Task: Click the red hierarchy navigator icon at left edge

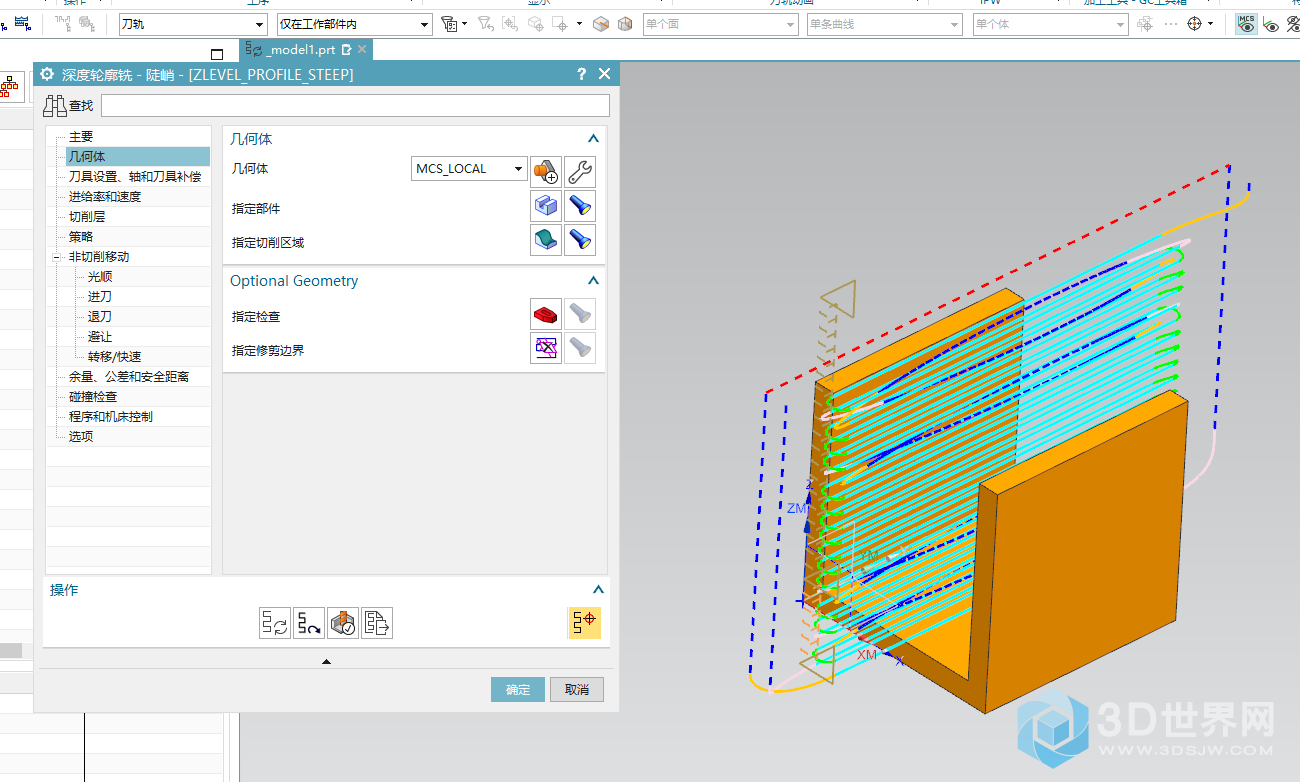Action: (x=10, y=87)
